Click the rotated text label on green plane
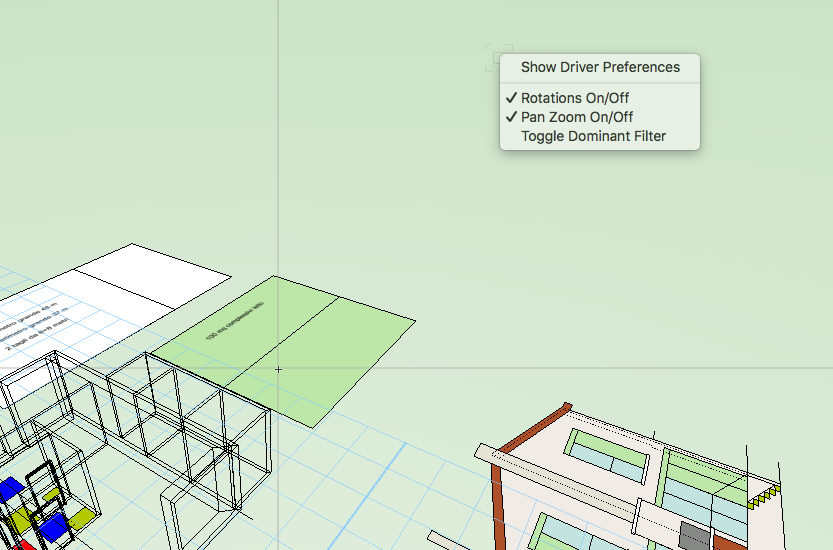Viewport: 833px width, 550px height. [235, 322]
